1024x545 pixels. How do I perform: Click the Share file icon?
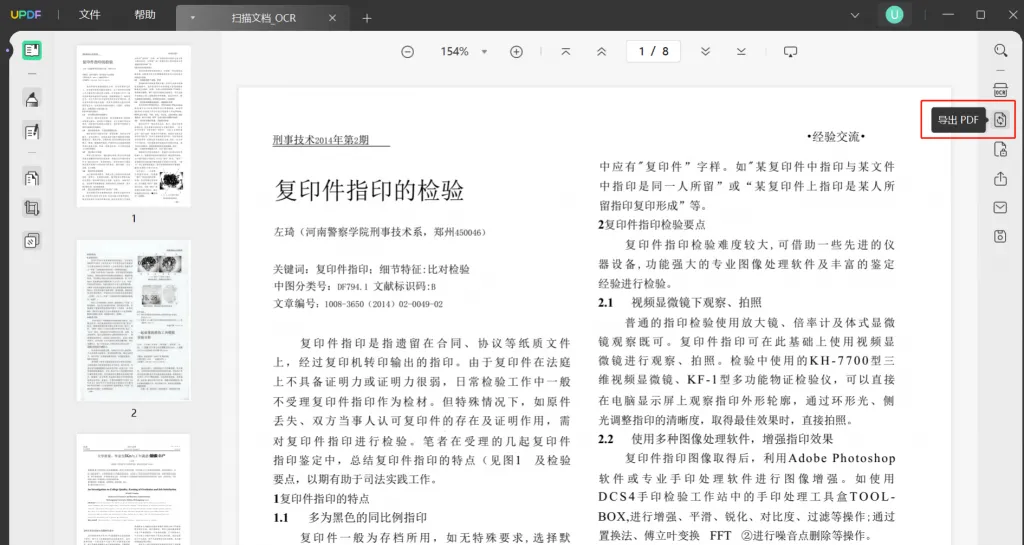(x=1000, y=179)
